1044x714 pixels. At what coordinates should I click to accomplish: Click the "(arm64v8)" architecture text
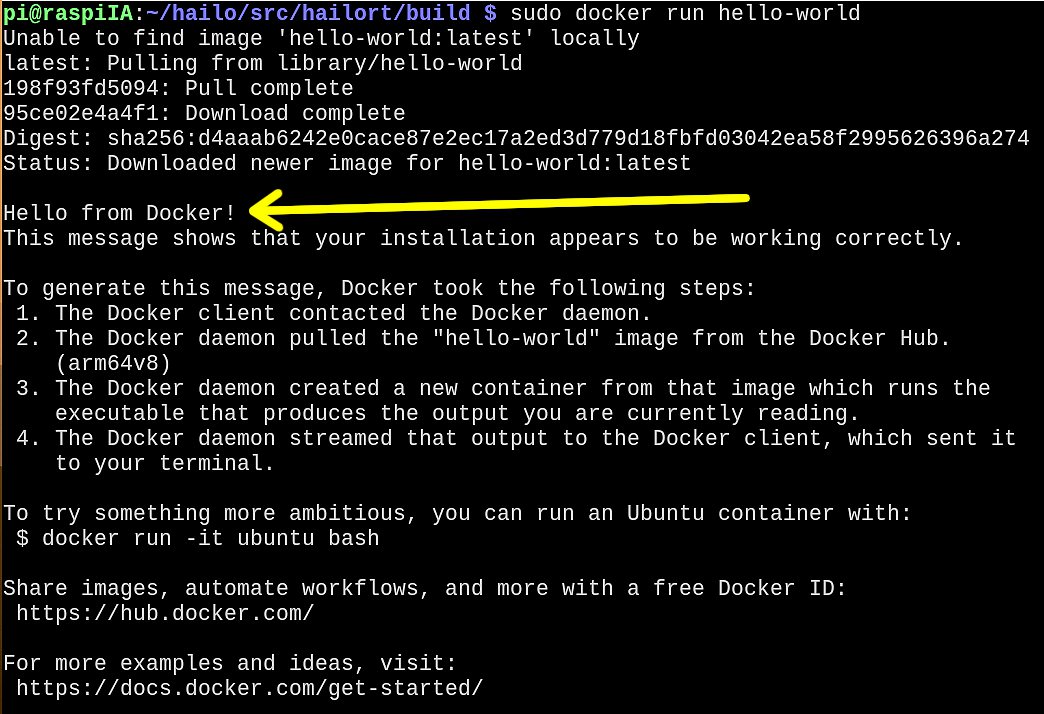click(113, 363)
